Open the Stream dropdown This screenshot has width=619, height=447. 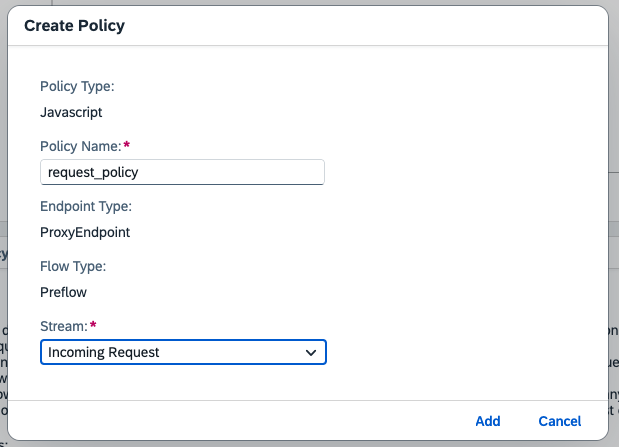point(183,352)
